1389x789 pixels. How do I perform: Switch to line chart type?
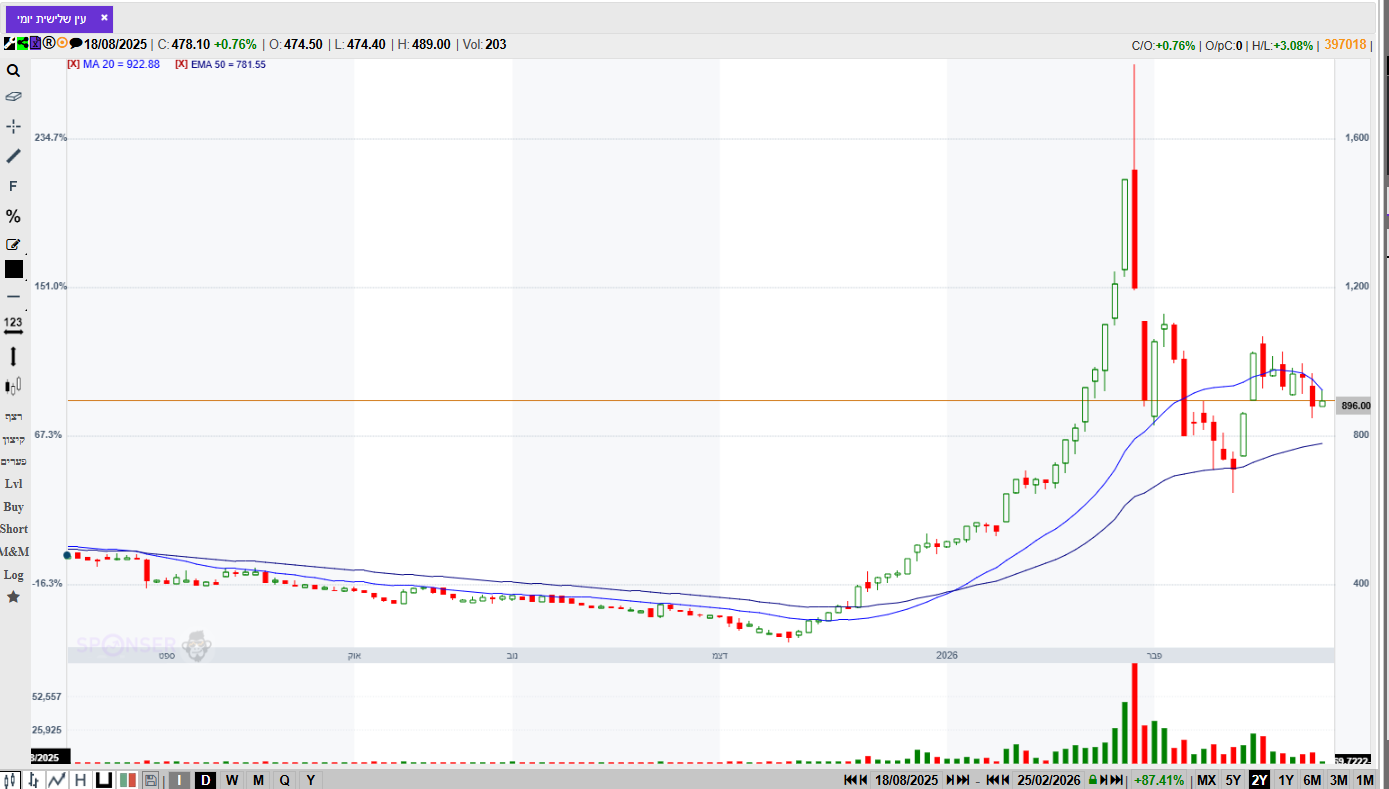tap(57, 780)
